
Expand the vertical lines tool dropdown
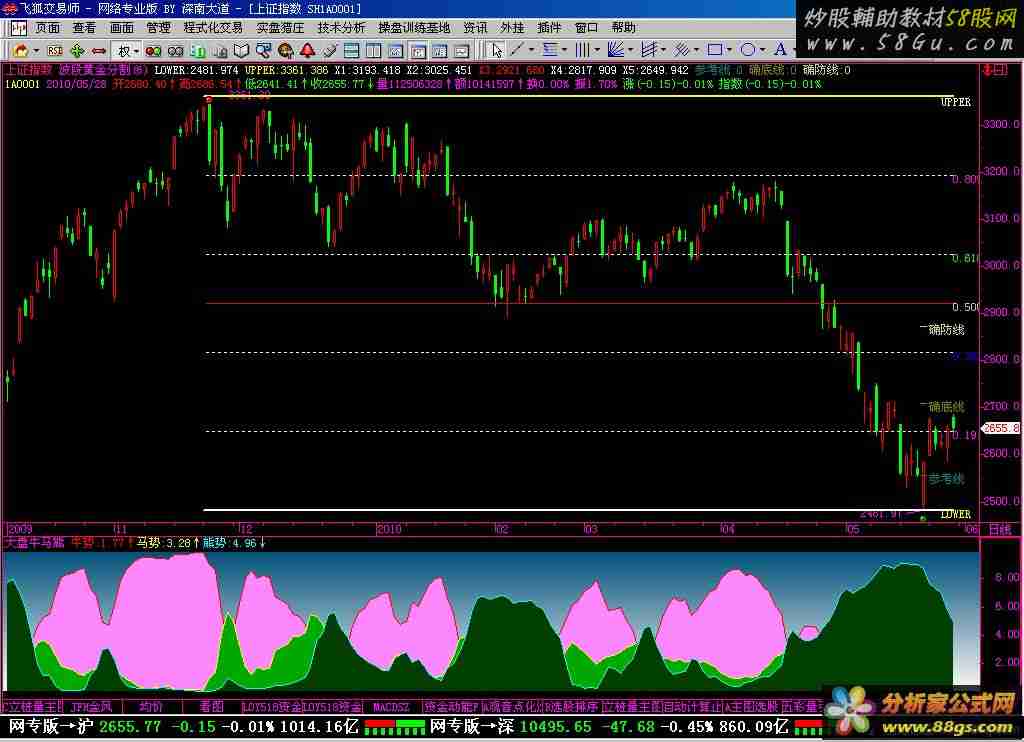(x=596, y=50)
